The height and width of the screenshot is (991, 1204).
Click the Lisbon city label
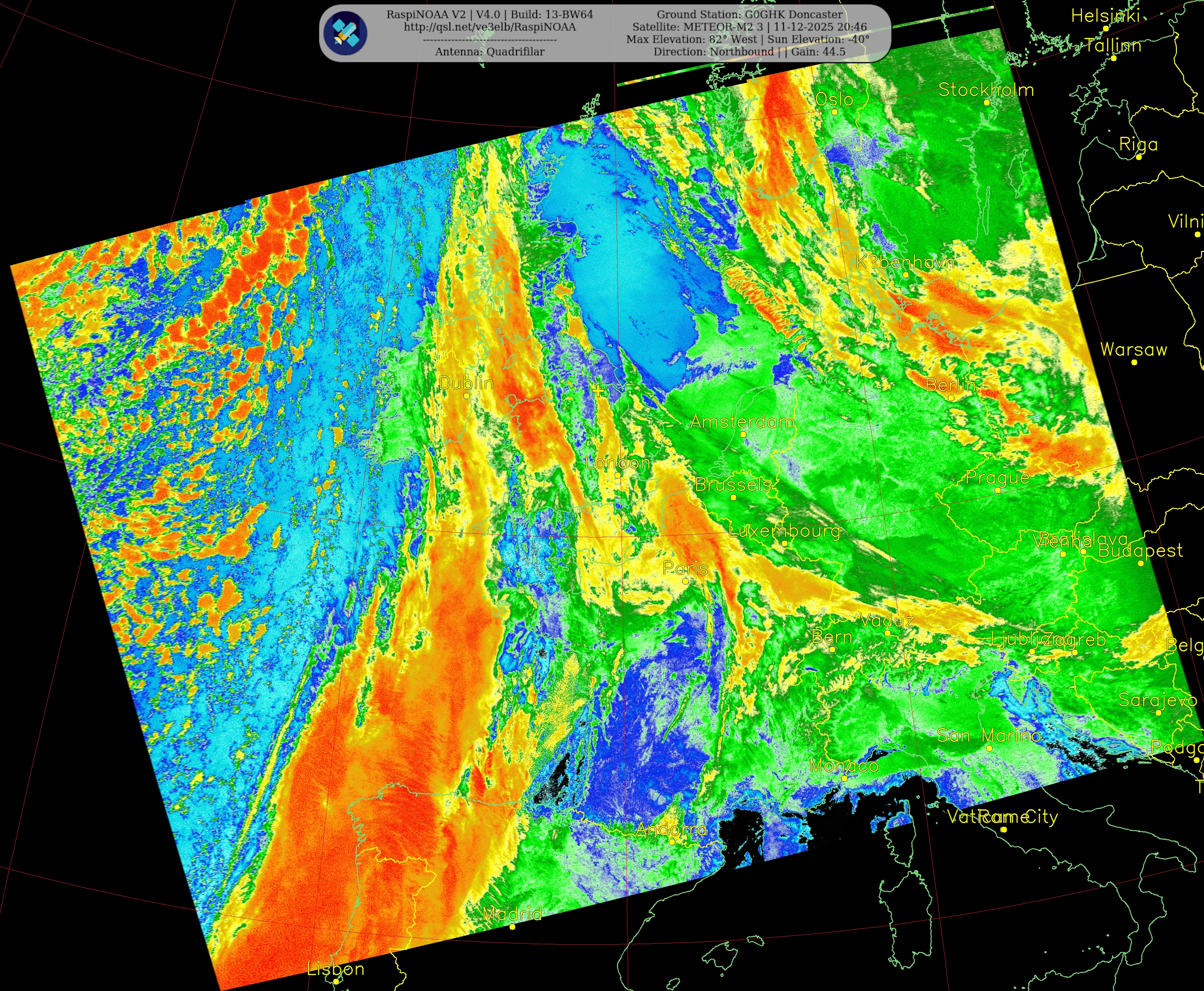coord(335,969)
